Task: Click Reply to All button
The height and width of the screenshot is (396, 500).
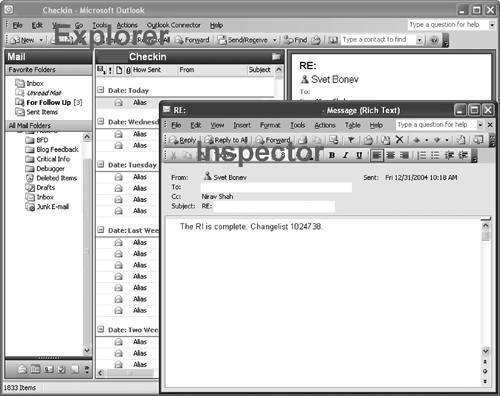Action: (226, 140)
